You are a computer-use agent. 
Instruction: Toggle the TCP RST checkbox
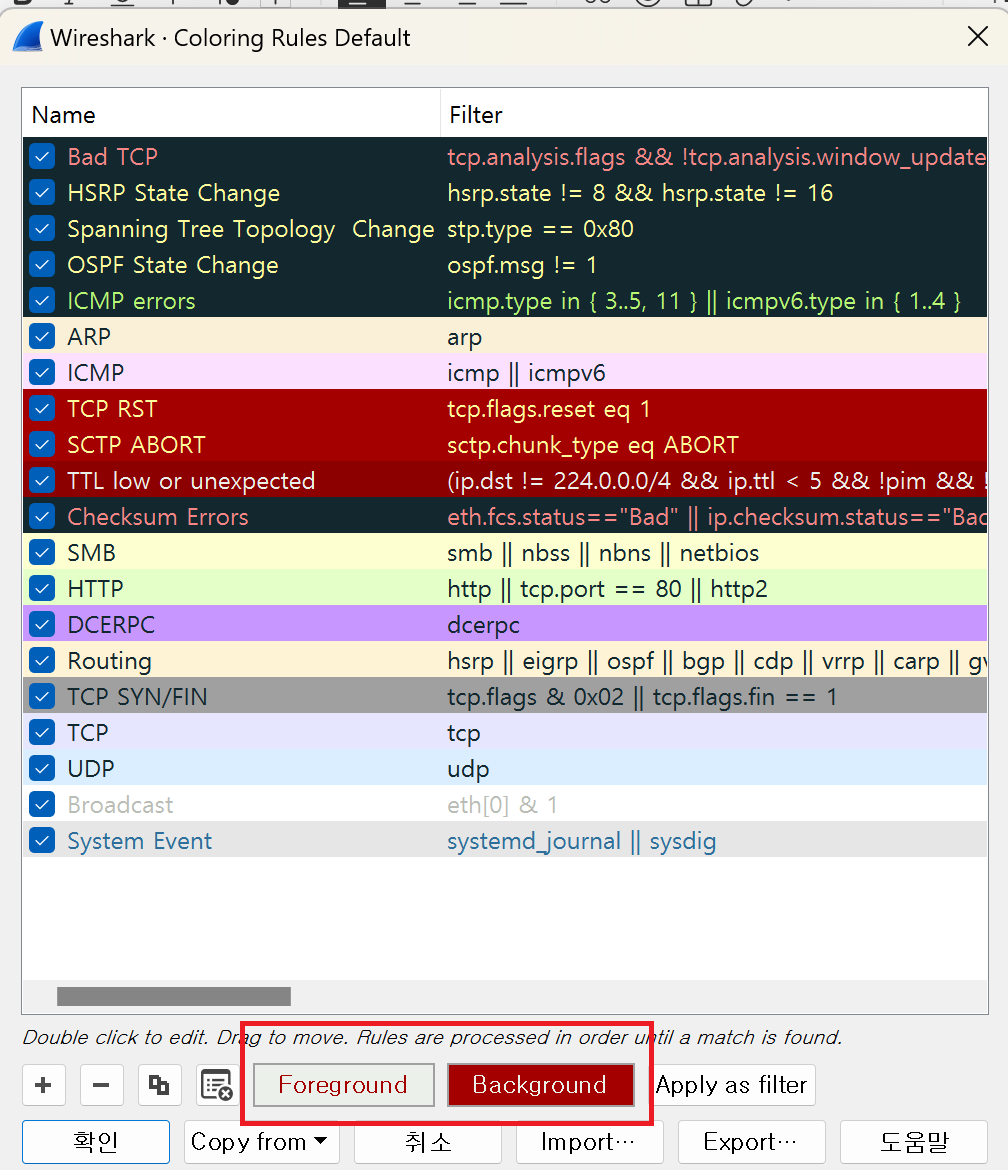click(x=43, y=409)
